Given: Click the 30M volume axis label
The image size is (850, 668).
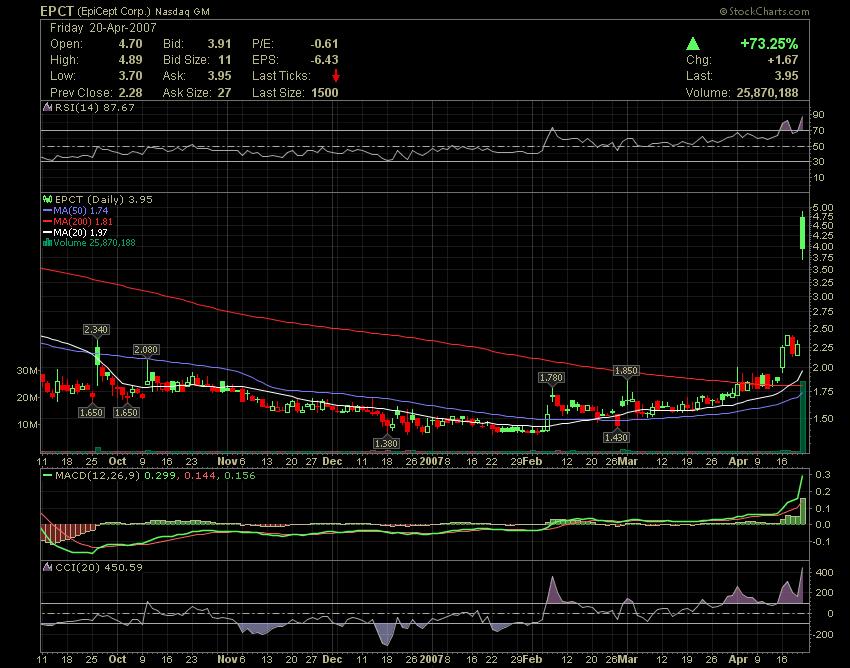Looking at the screenshot, I should [28, 371].
